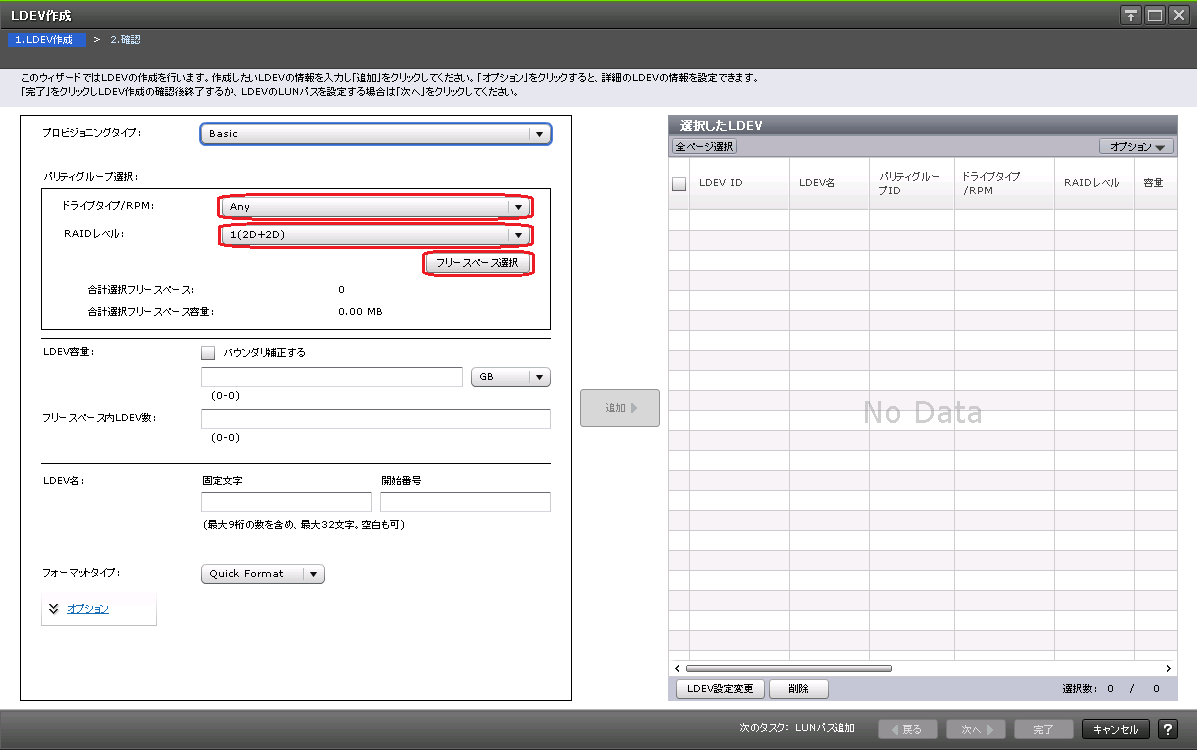Click the horizontal scrollbar under the table
This screenshot has height=750, width=1197.
pos(788,668)
